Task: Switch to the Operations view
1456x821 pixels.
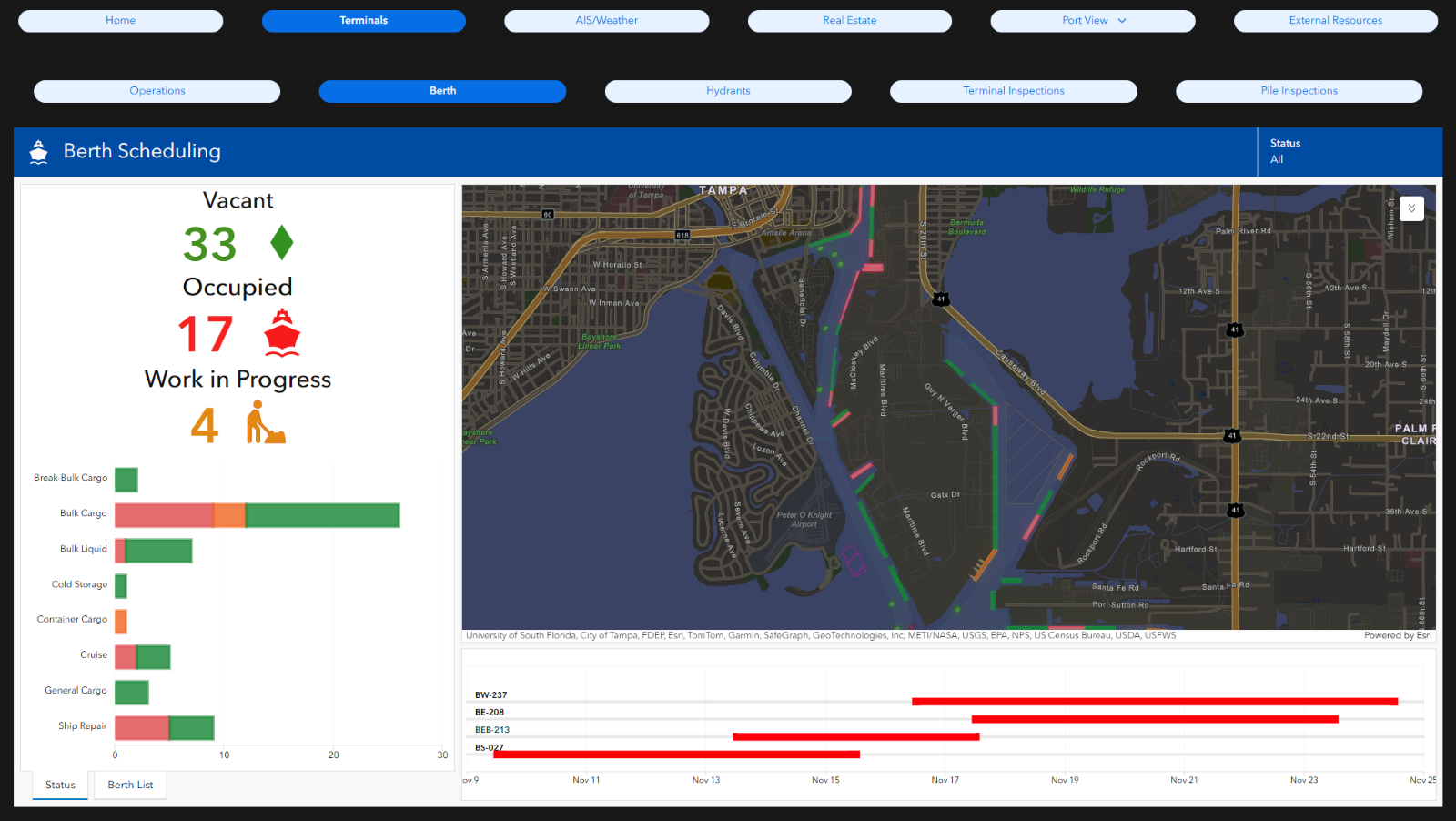Action: (x=157, y=91)
